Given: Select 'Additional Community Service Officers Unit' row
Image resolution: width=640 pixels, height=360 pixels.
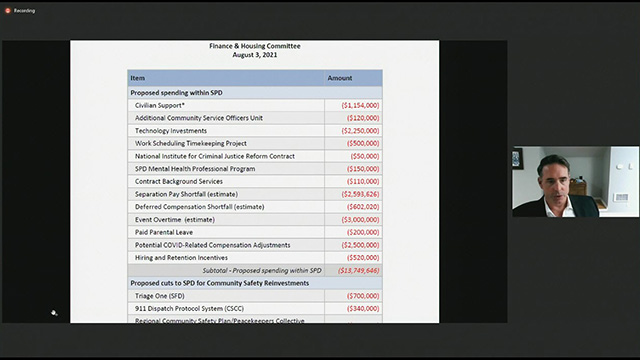Looking at the screenshot, I should [255, 118].
